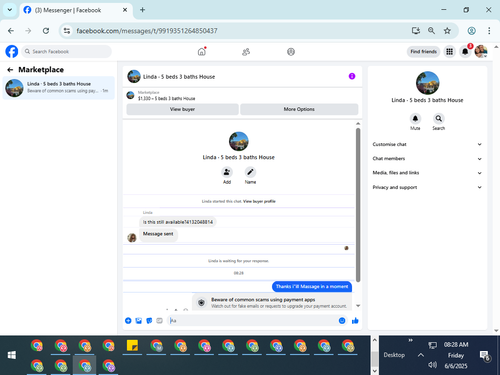Click the chat header title Linda - 5 beds
Image resolution: width=500 pixels, height=375 pixels.
(179, 77)
